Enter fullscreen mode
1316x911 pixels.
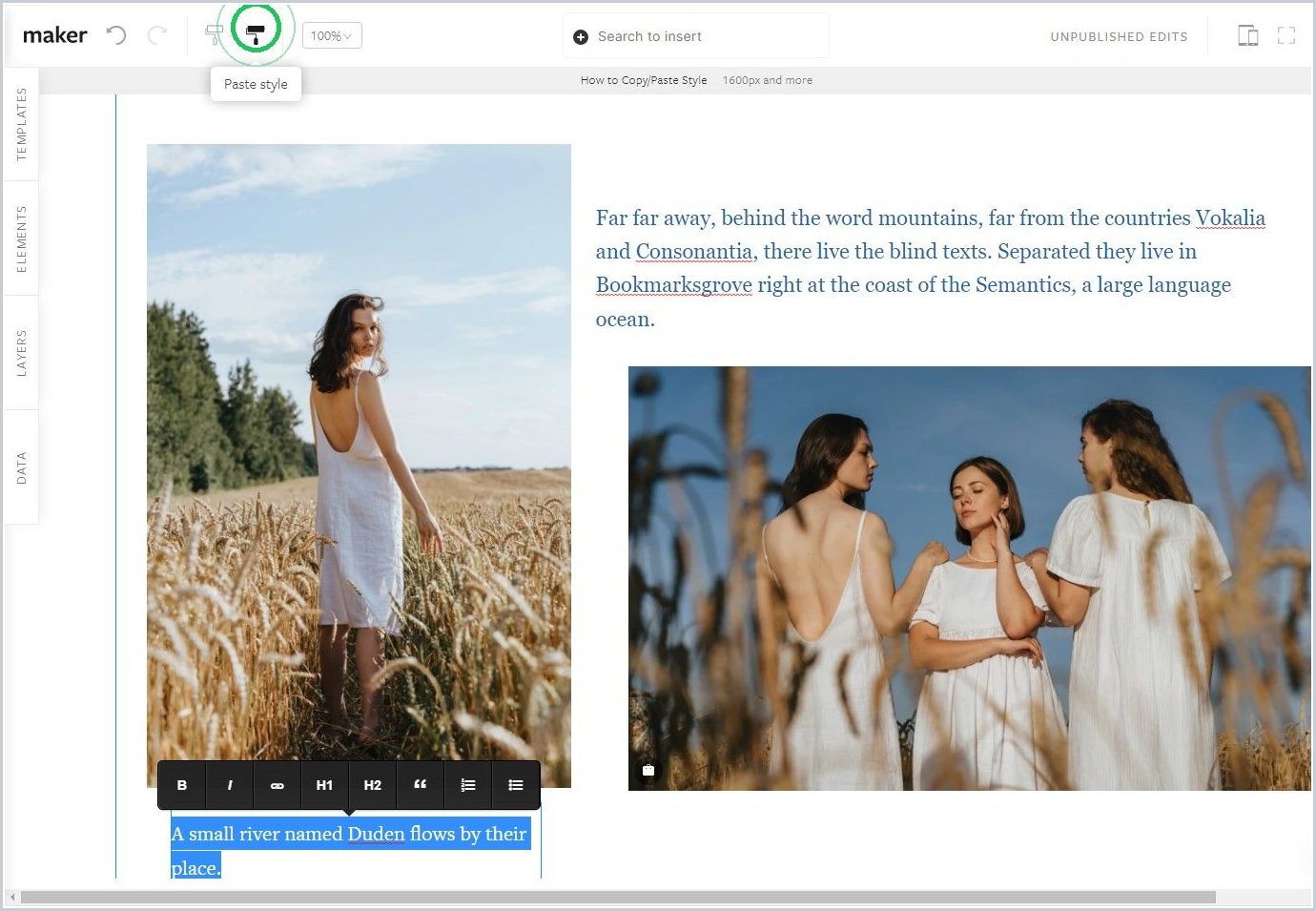(1286, 35)
